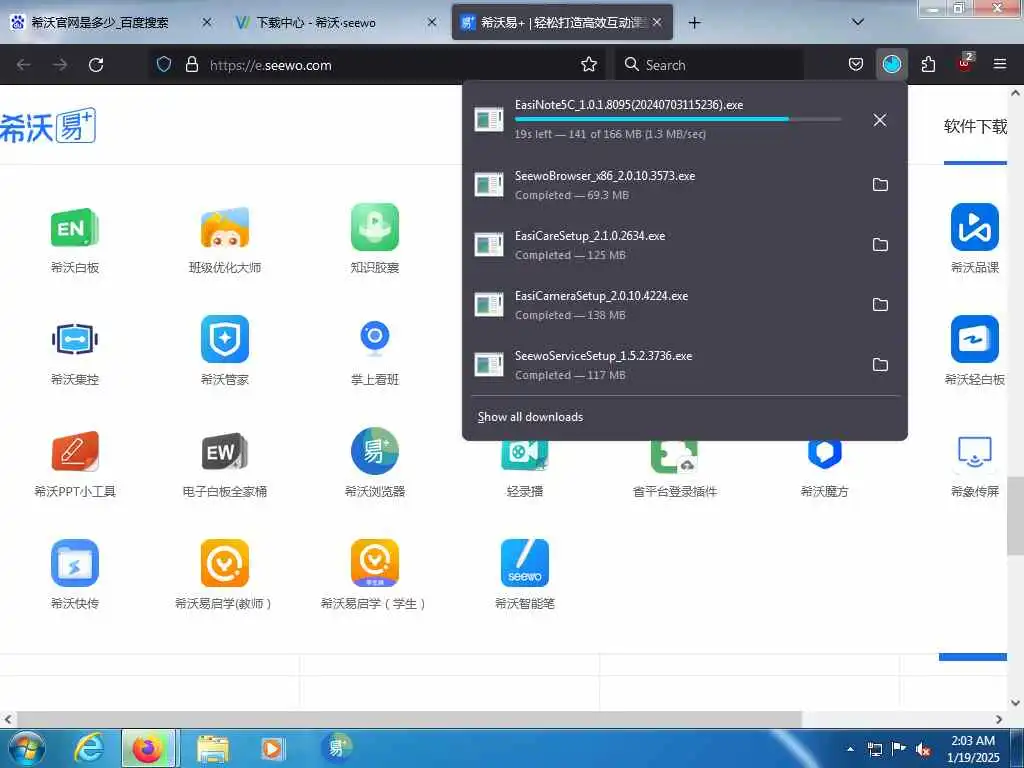Open the 希沃魔方 app icon
Image resolution: width=1024 pixels, height=768 pixels.
[824, 455]
